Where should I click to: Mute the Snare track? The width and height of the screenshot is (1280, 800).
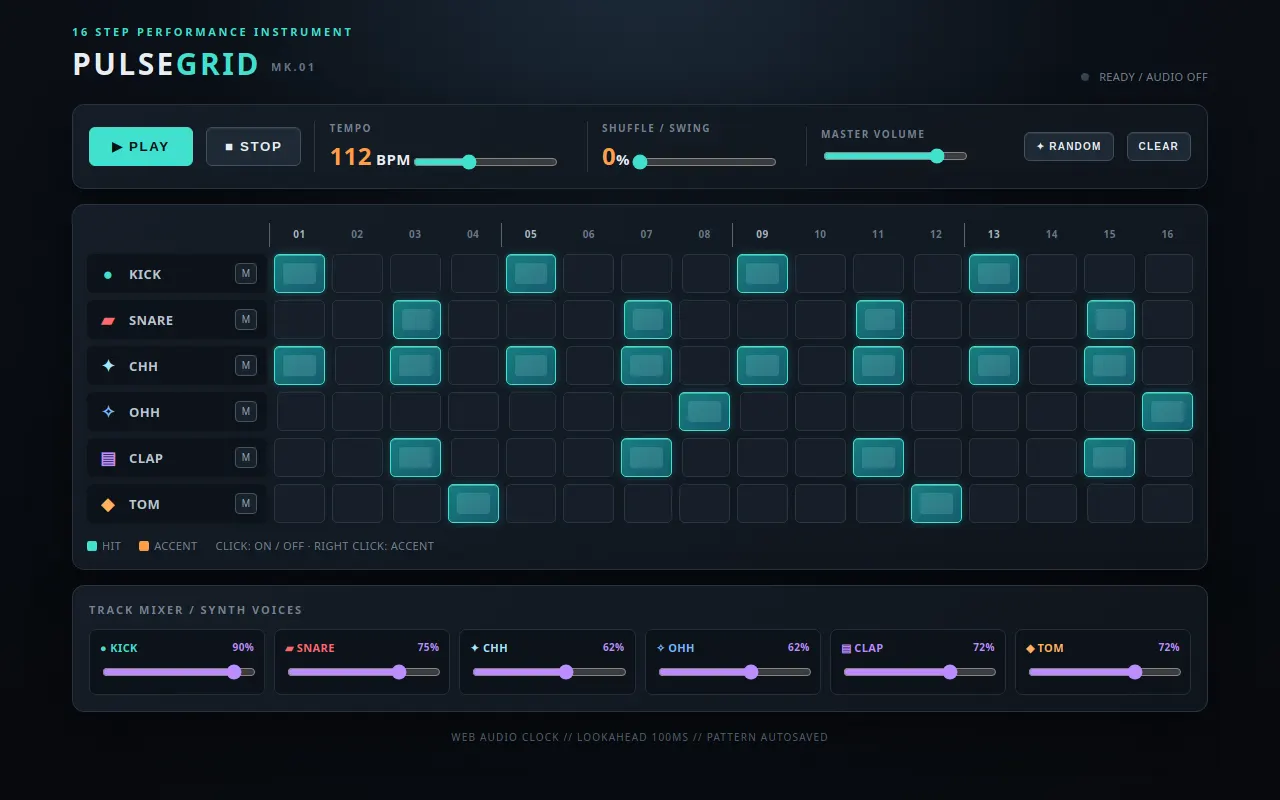click(246, 319)
